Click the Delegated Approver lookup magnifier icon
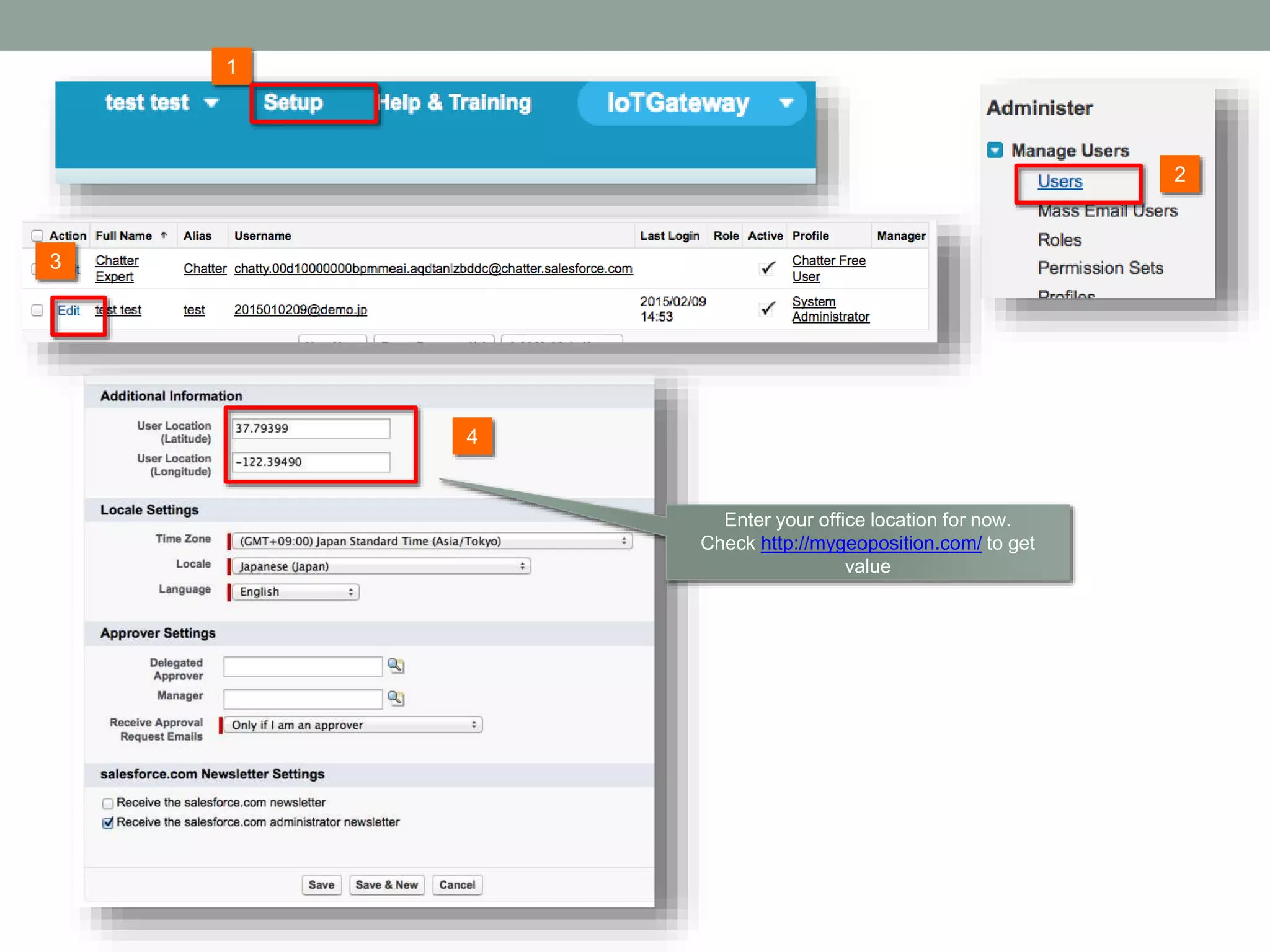Image resolution: width=1270 pixels, height=952 pixels. pos(396,666)
